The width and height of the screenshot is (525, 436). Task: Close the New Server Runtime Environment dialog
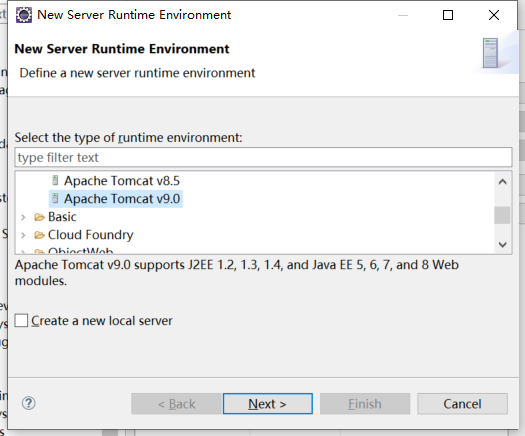tap(494, 15)
